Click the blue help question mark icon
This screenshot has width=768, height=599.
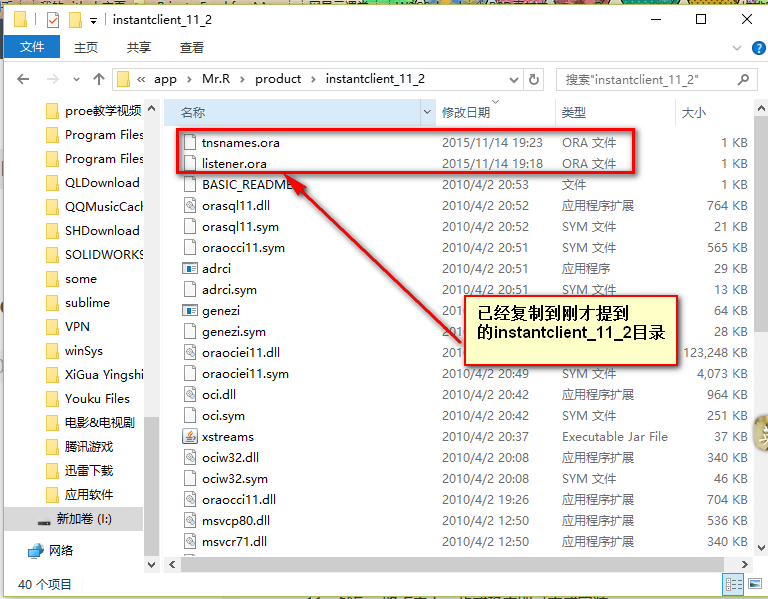[x=758, y=48]
